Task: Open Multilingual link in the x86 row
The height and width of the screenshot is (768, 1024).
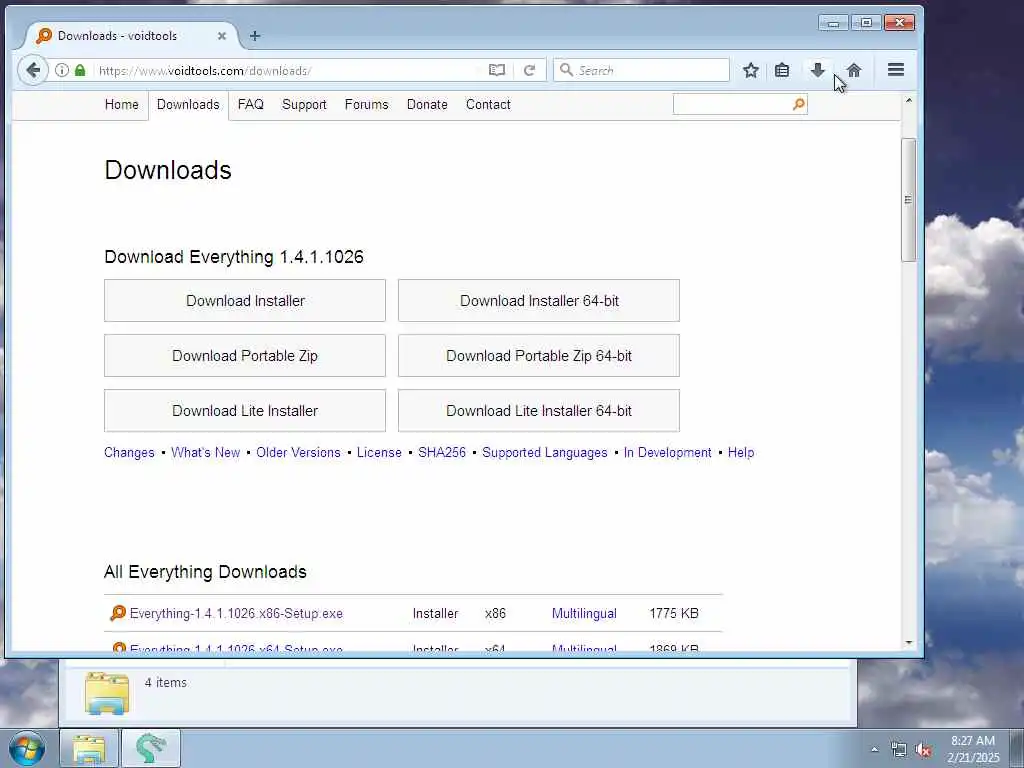Action: pos(584,613)
